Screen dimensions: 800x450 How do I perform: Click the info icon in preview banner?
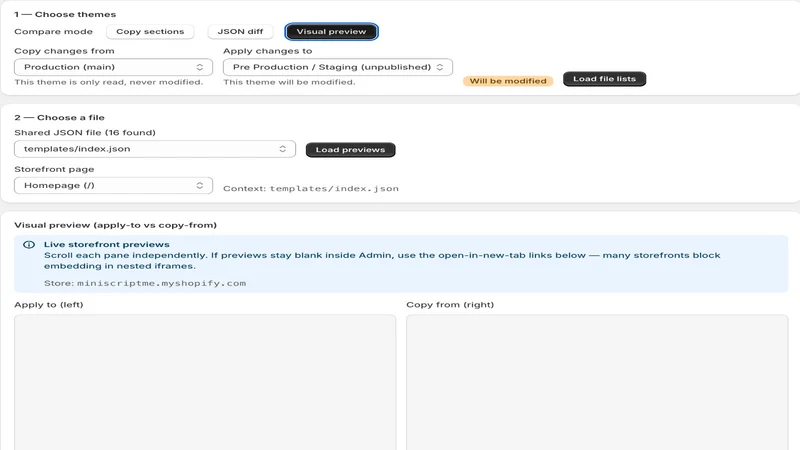tap(29, 245)
